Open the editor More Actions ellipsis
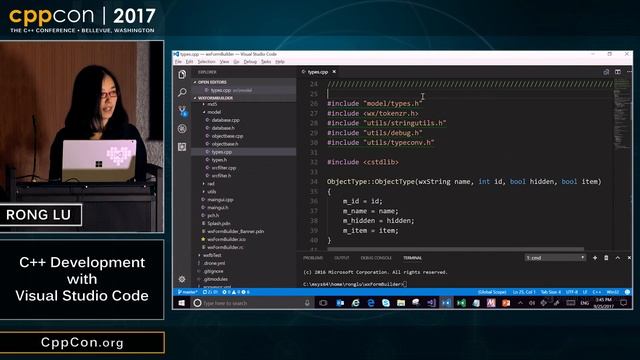 click(x=629, y=72)
